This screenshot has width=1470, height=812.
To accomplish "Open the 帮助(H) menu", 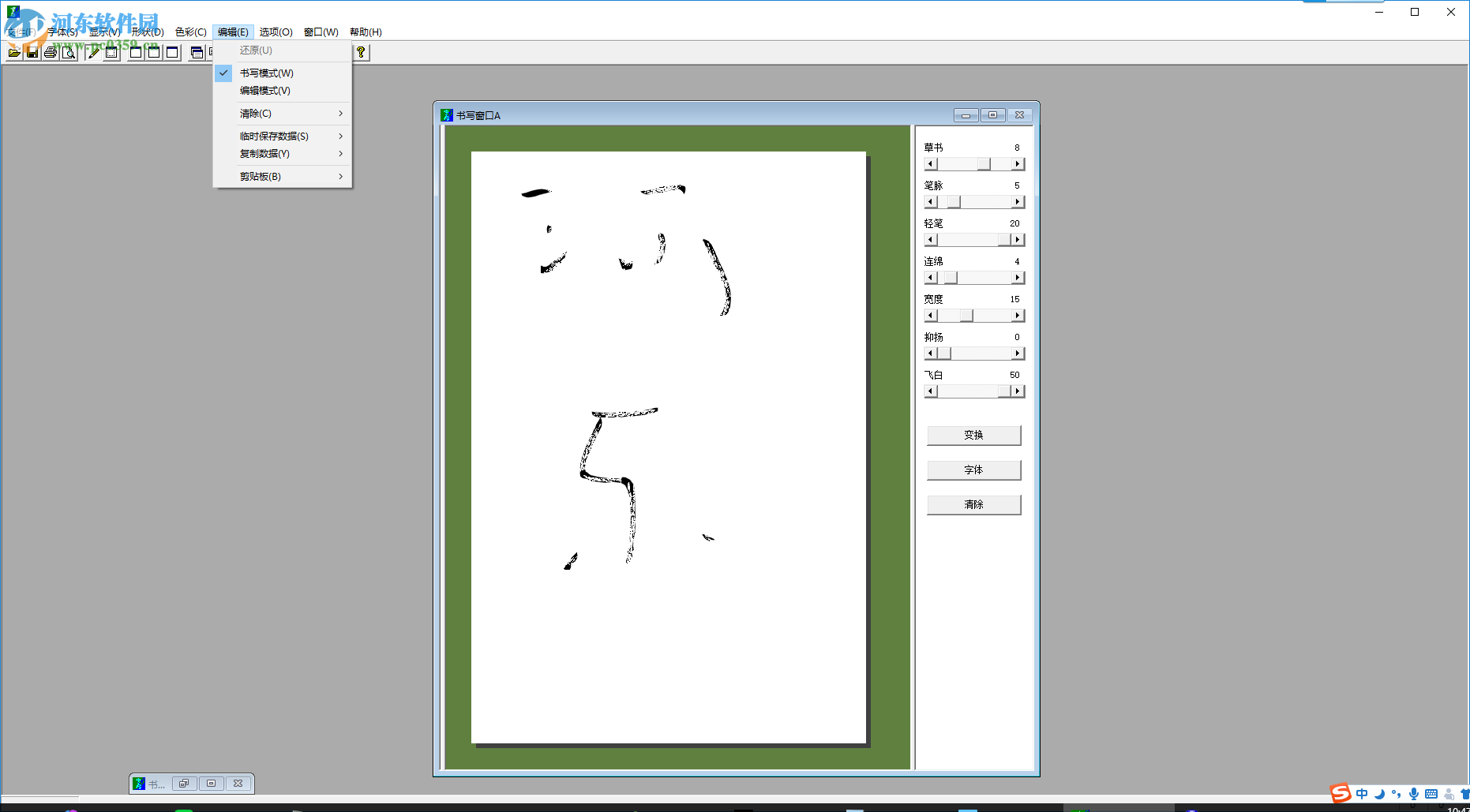I will [366, 32].
